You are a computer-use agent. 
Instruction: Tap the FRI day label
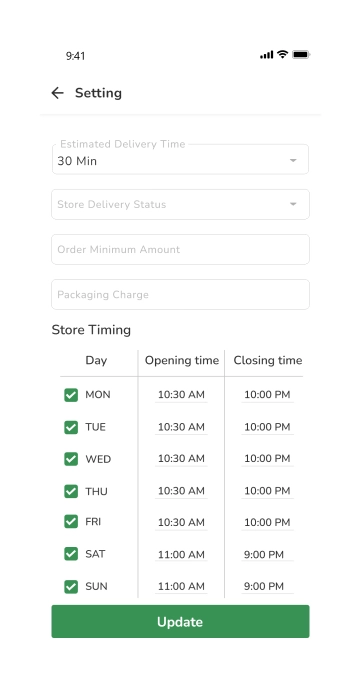[93, 522]
